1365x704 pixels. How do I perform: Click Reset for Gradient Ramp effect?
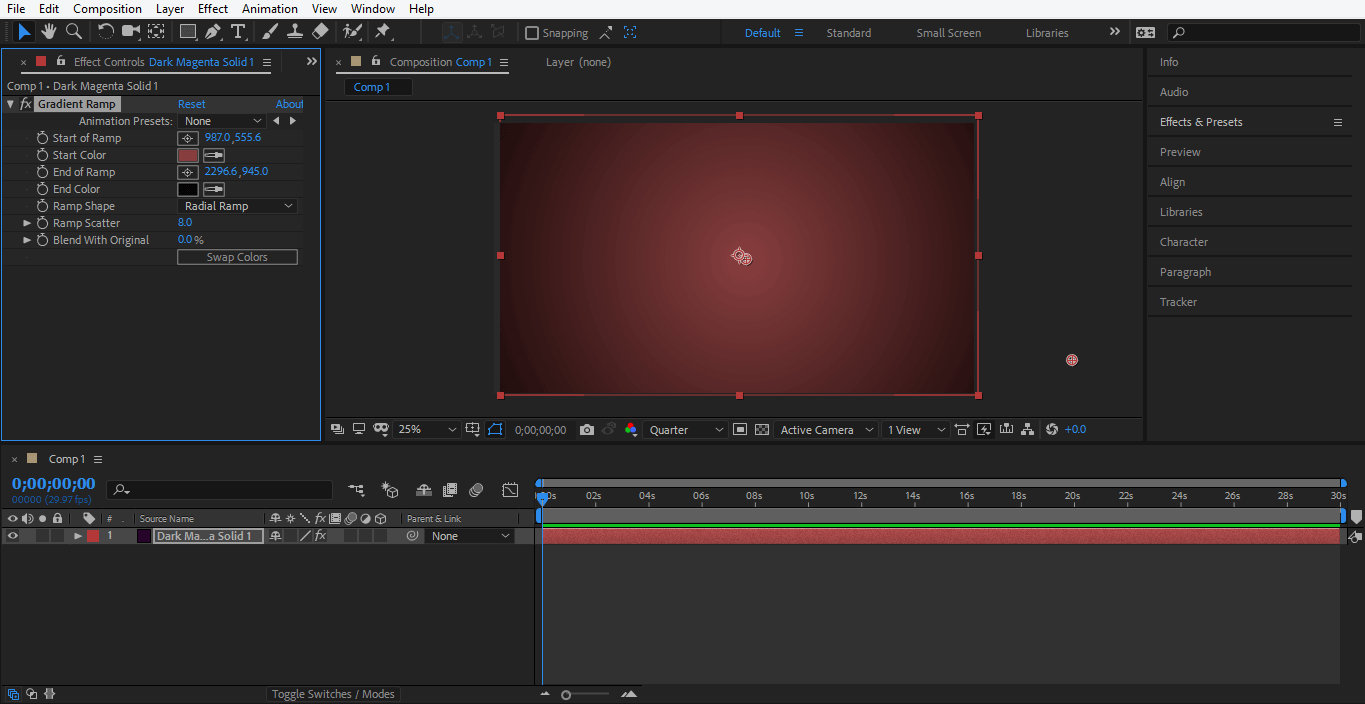pos(191,104)
